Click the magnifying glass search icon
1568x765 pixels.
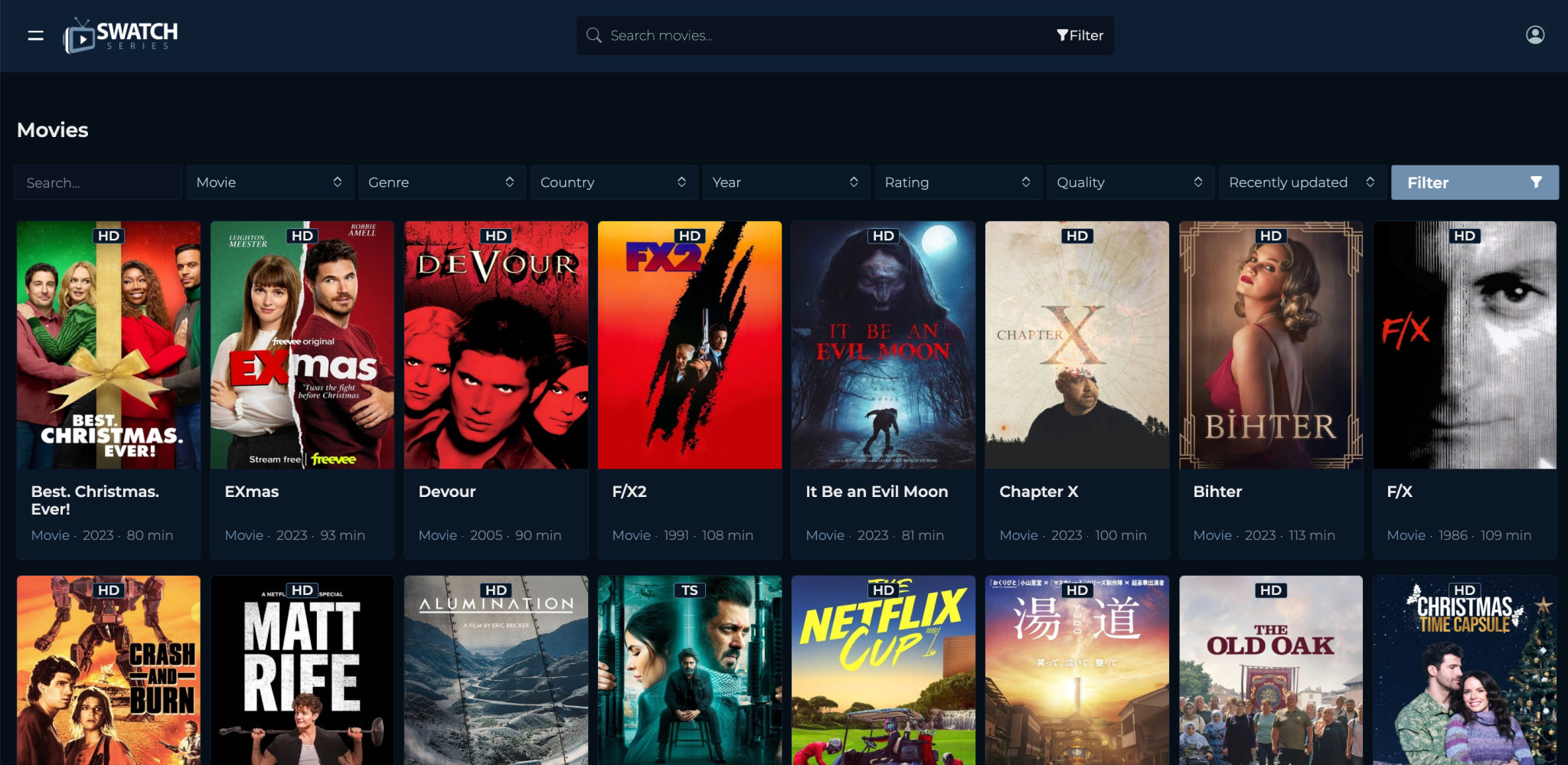point(593,35)
